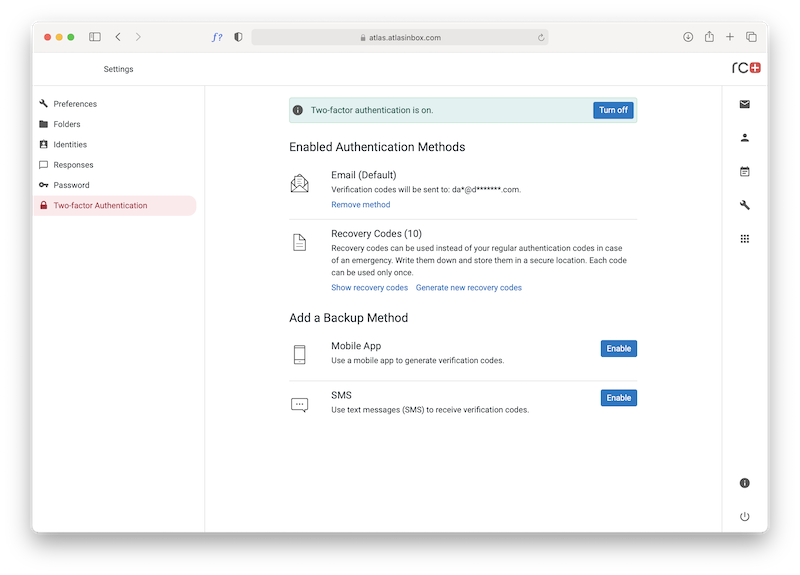Open a new tab with plus icon
The image size is (800, 575).
tap(730, 37)
